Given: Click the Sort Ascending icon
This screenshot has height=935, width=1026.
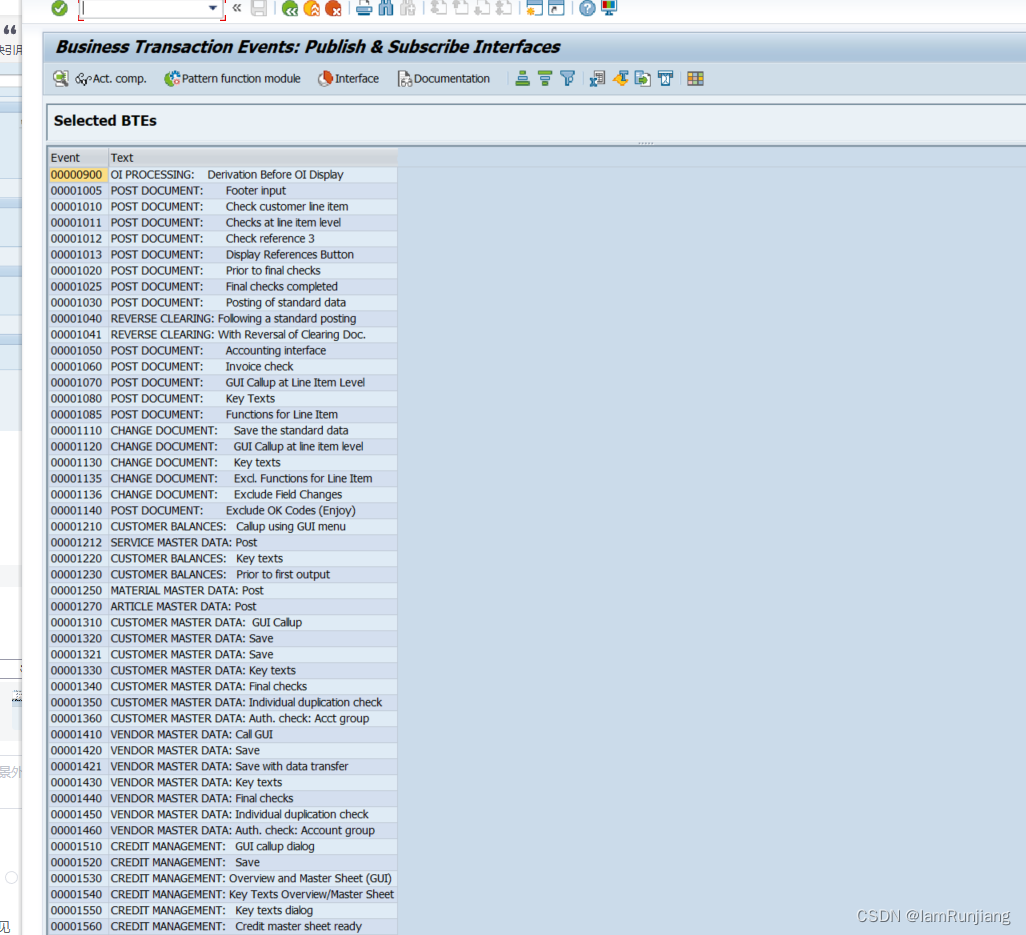Looking at the screenshot, I should pyautogui.click(x=522, y=79).
